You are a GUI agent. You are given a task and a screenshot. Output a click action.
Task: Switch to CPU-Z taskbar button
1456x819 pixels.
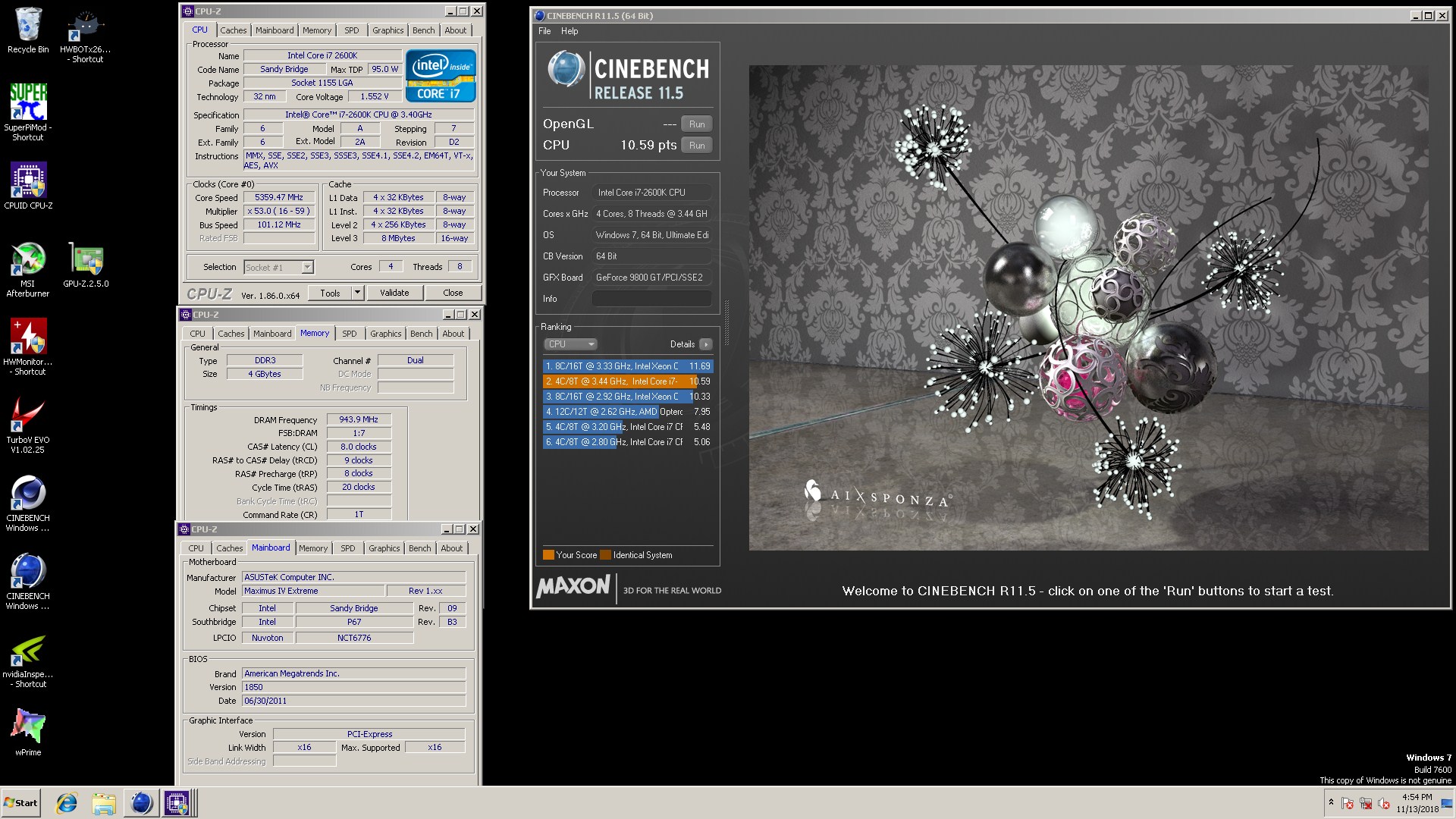[177, 803]
